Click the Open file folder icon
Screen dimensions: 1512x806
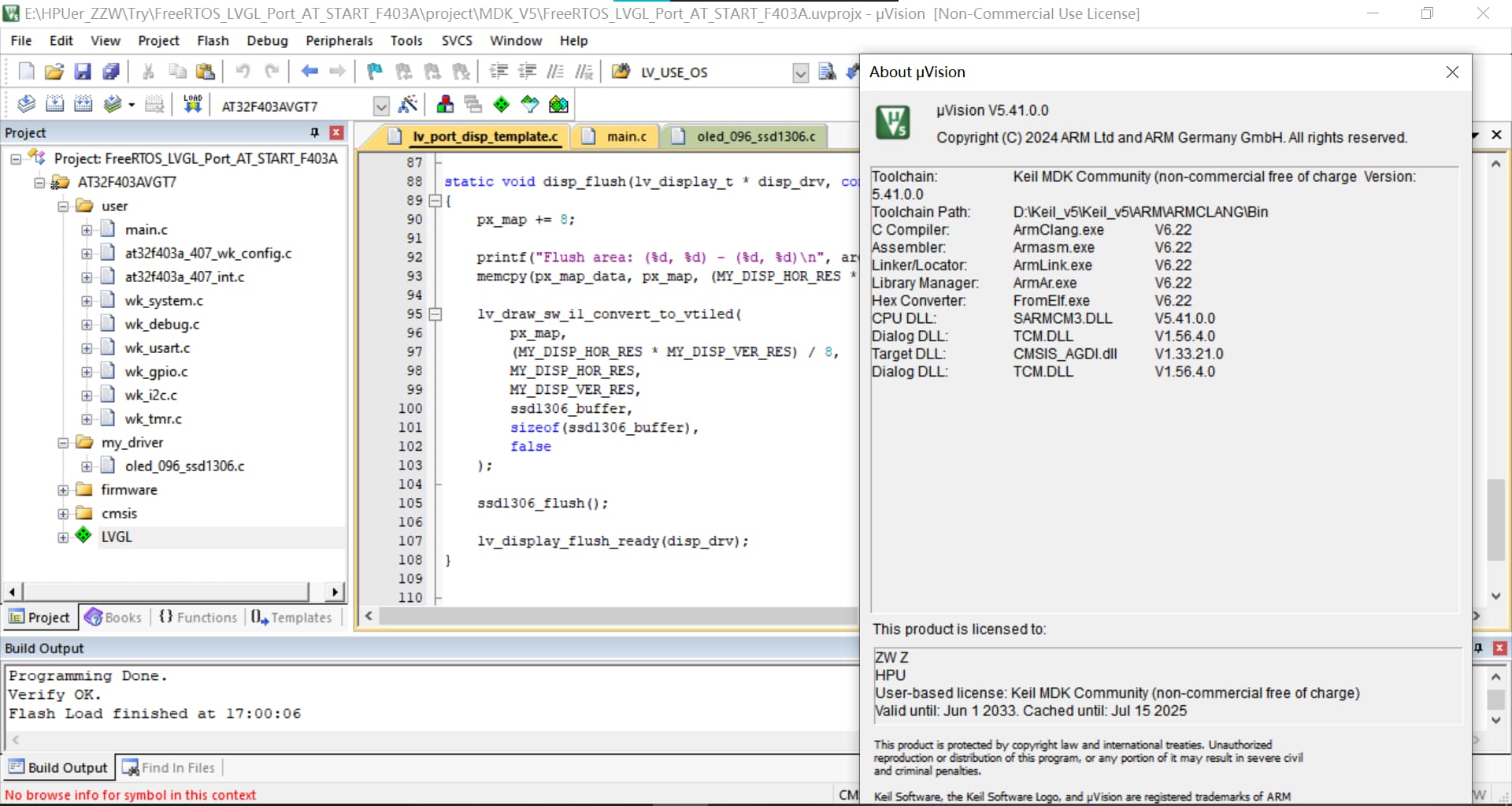[54, 72]
